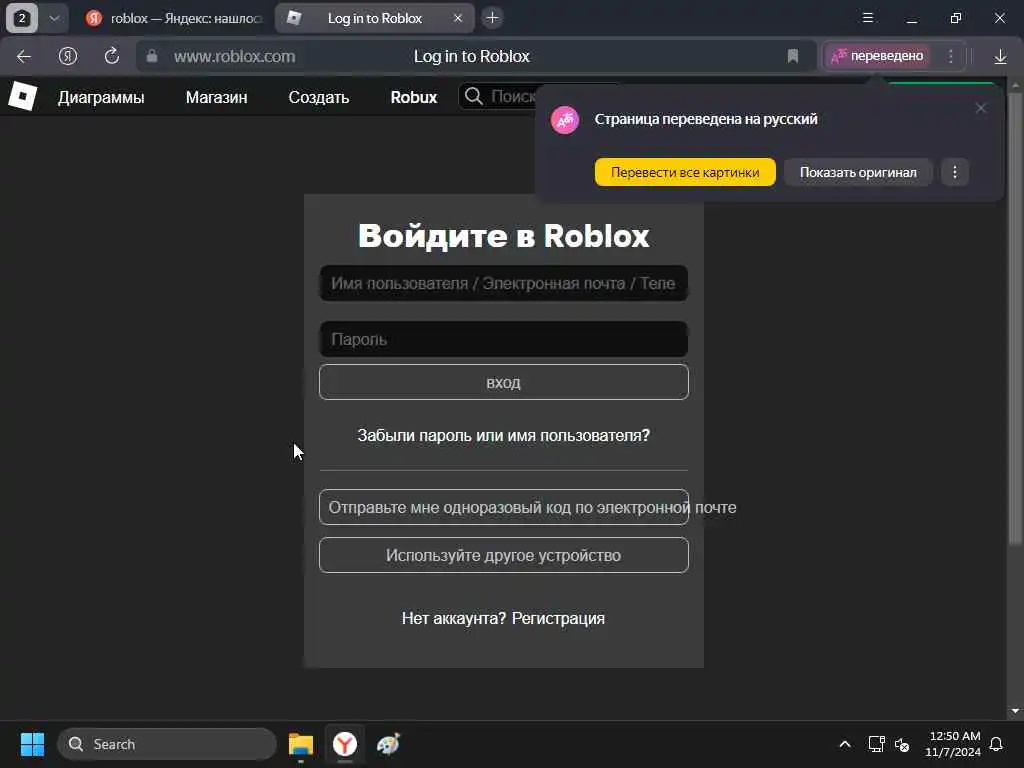Image resolution: width=1024 pixels, height=768 pixels.
Task: Click the pink translator icon in popup
Action: tap(565, 120)
